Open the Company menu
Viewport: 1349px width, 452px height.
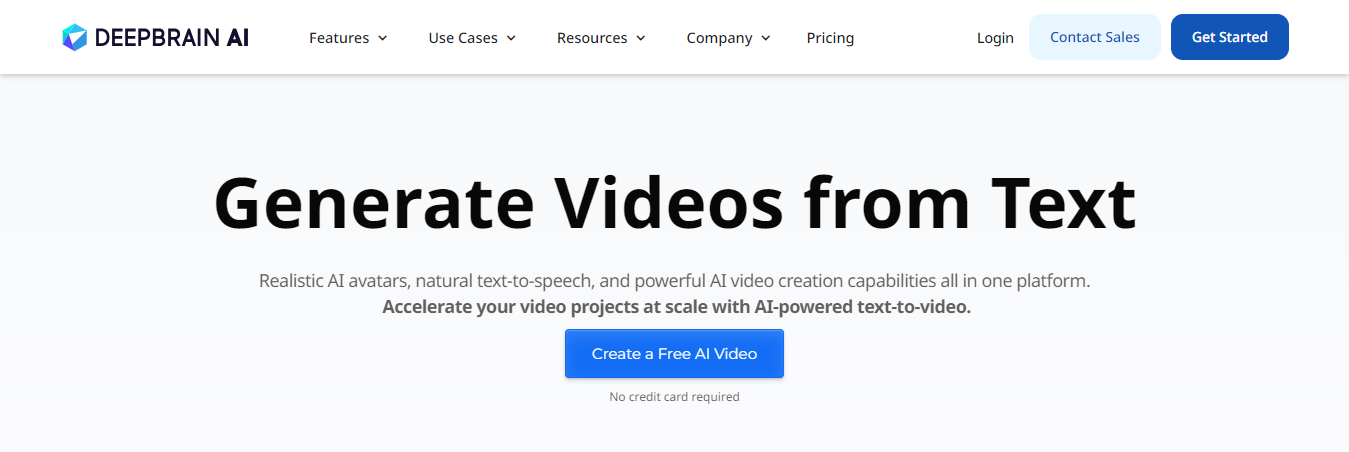(x=719, y=38)
